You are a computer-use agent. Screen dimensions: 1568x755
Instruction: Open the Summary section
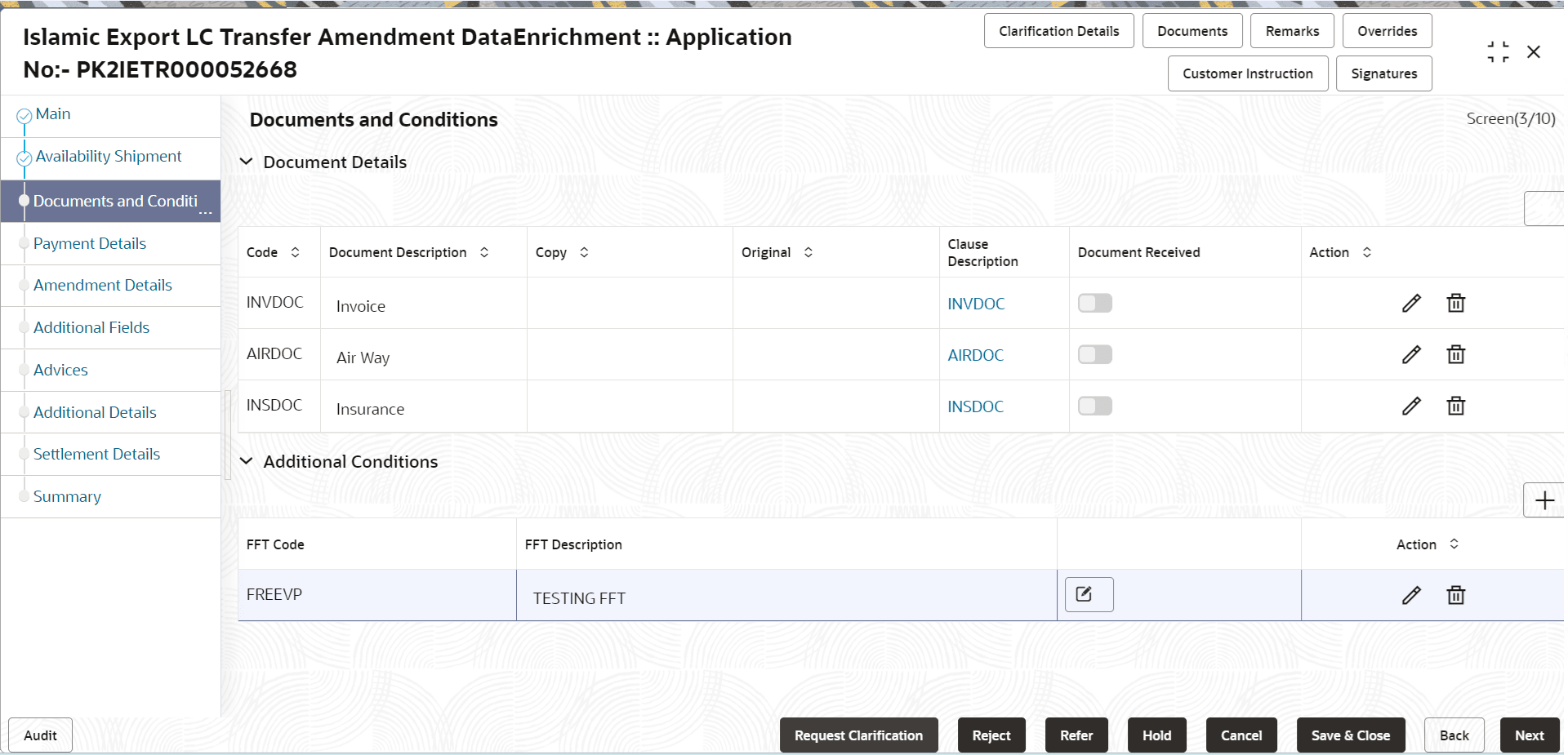(67, 496)
